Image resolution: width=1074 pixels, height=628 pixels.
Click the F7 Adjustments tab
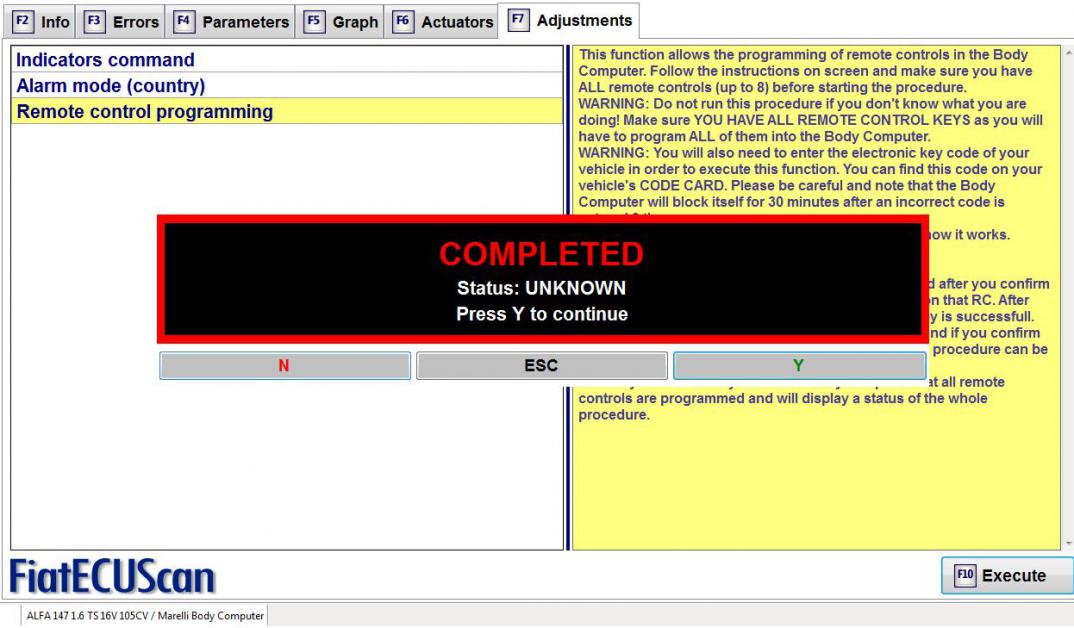click(x=571, y=21)
